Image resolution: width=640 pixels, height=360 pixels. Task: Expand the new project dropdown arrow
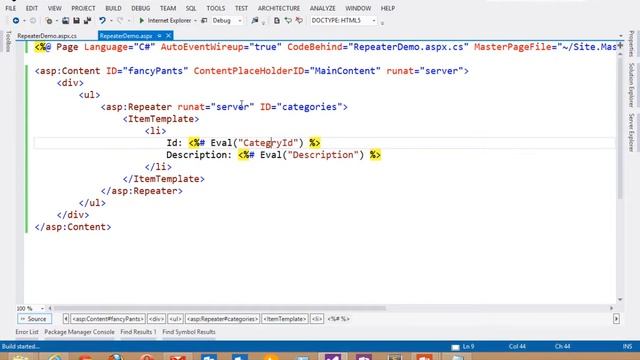pos(56,21)
